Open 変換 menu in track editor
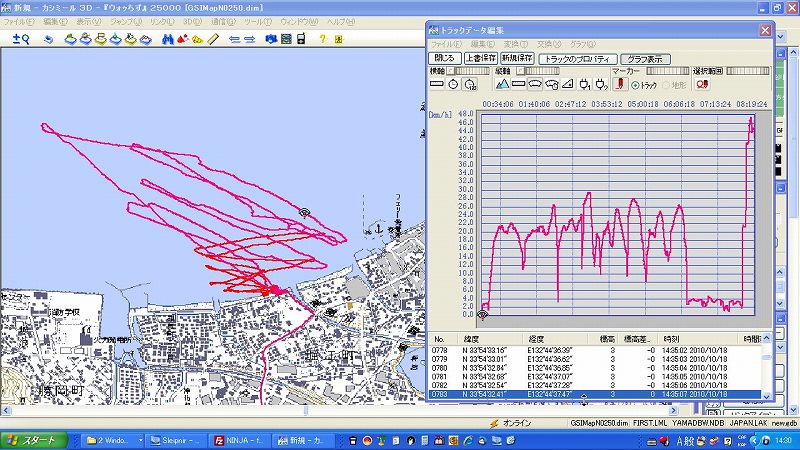The width and height of the screenshot is (800, 450). [514, 44]
